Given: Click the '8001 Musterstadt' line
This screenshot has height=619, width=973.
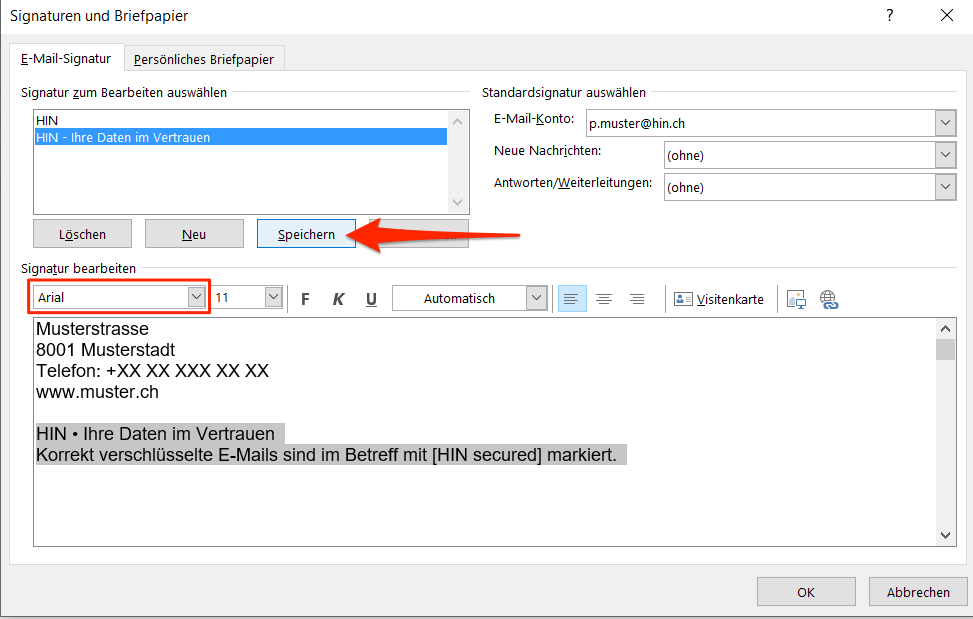Looking at the screenshot, I should pyautogui.click(x=105, y=350).
